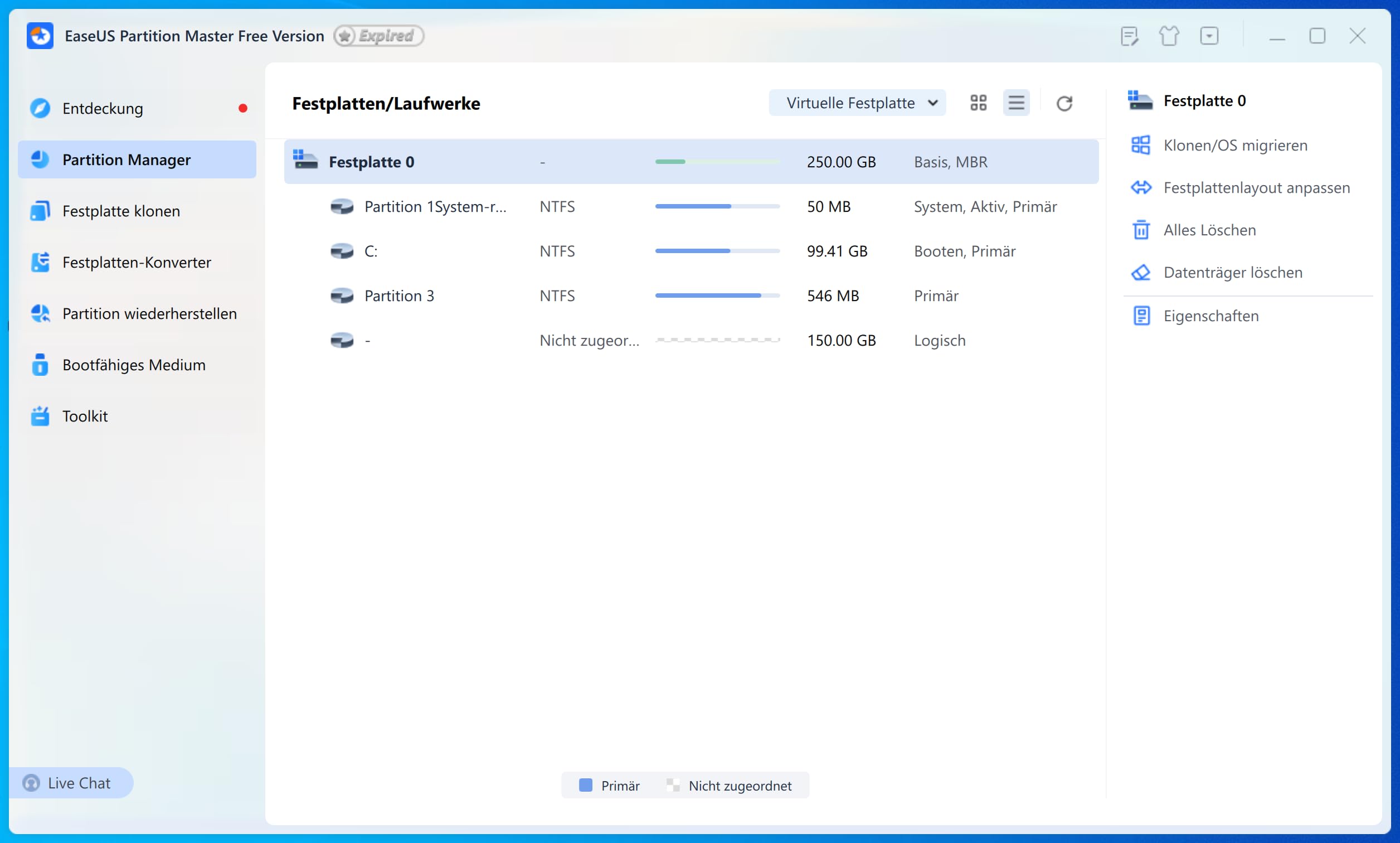Select Partition 1System-r... row
The image size is (1400, 843).
coord(692,206)
